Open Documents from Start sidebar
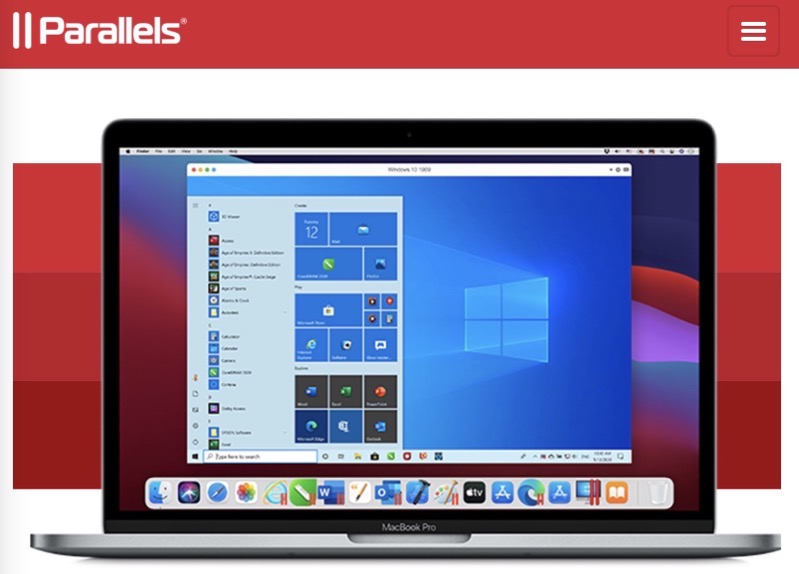Viewport: 799px width, 574px height. coord(196,394)
